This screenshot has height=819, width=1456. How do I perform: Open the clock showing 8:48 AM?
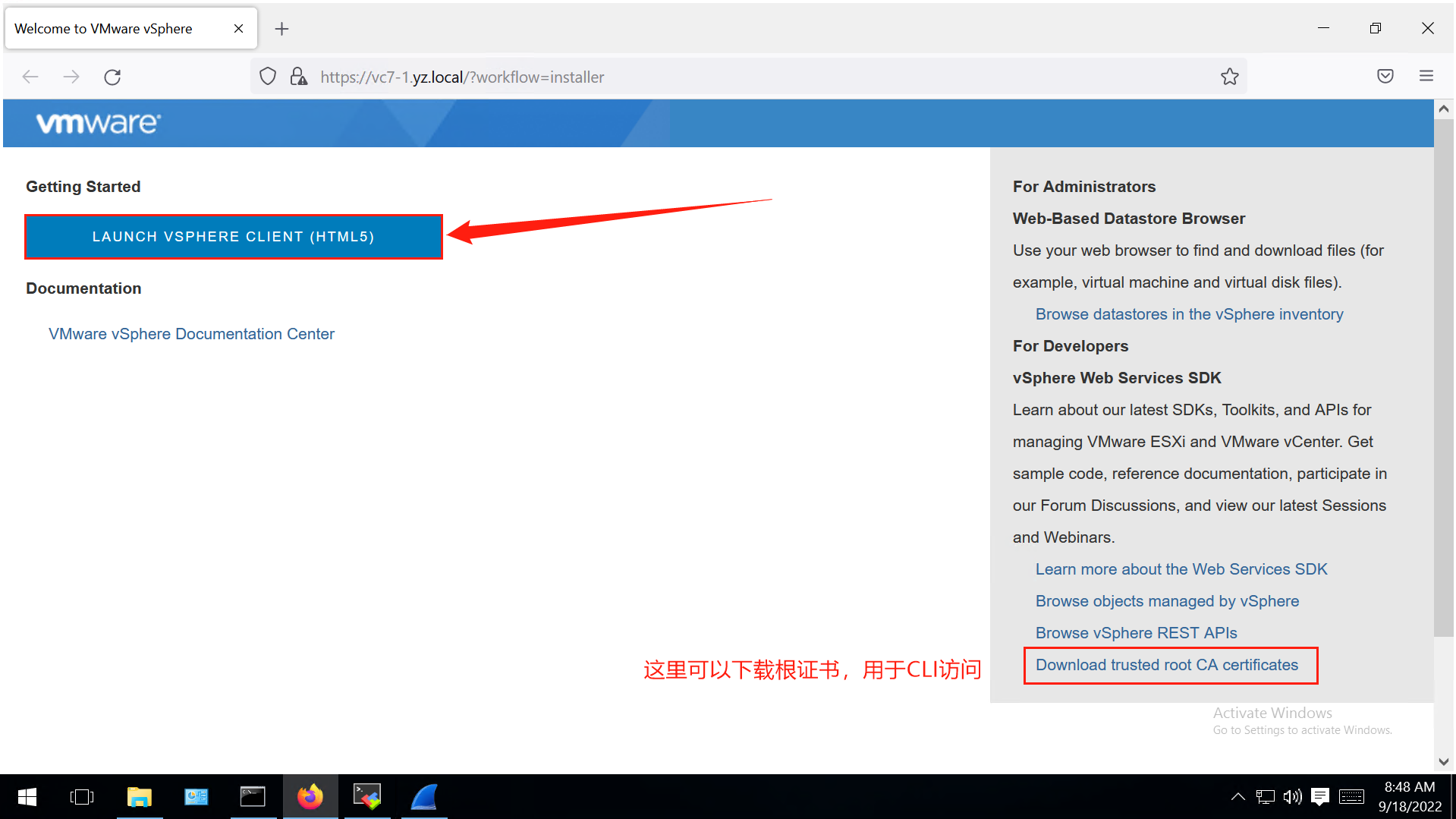(1410, 797)
